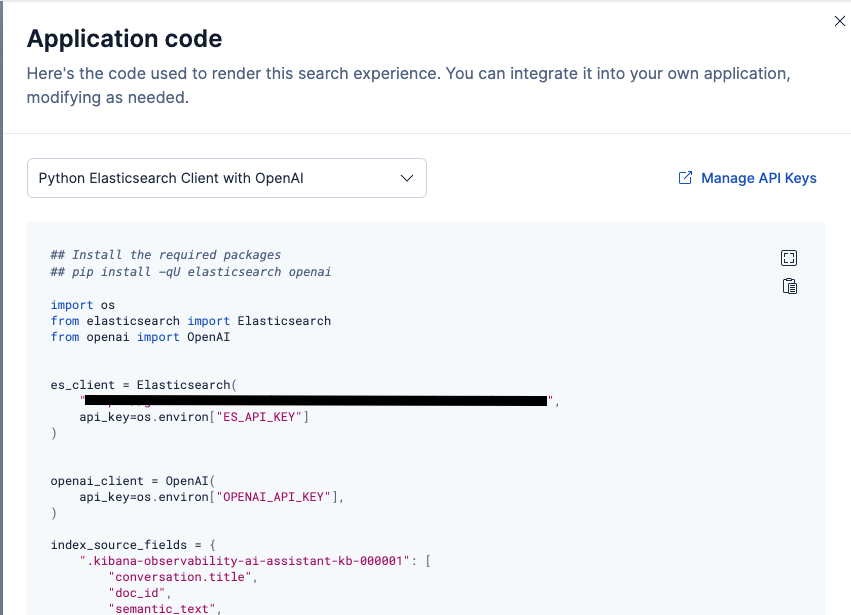Click the Application code heading
The image size is (851, 615).
124,39
